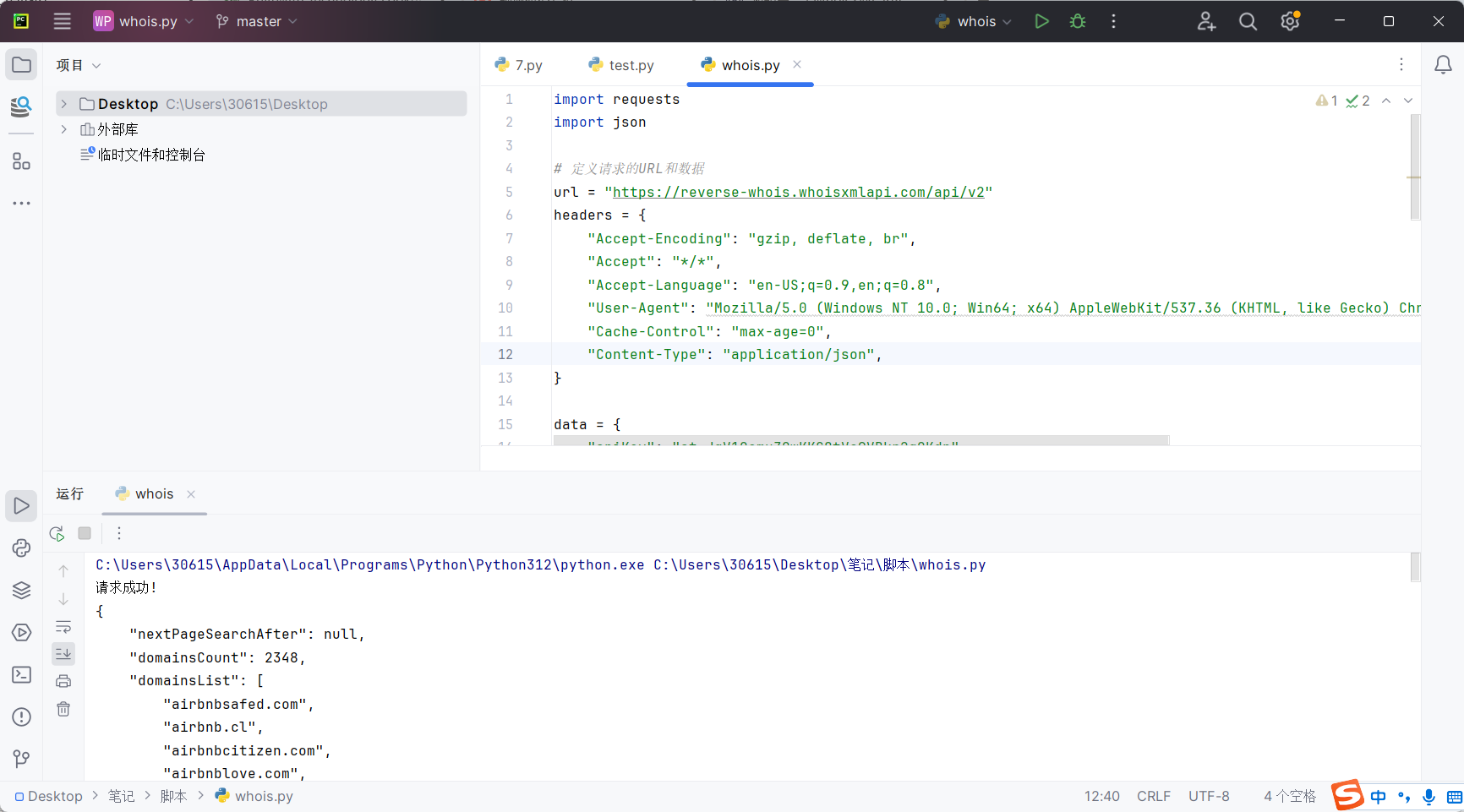Click editor horizontal scrollbar
Screen dimensions: 1464x812
(x=861, y=441)
